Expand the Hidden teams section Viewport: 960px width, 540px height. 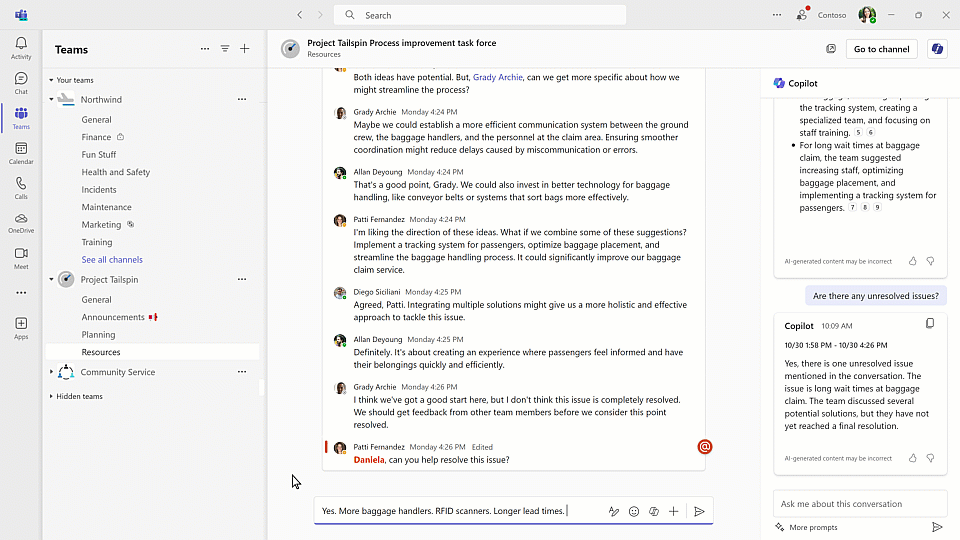pyautogui.click(x=52, y=396)
